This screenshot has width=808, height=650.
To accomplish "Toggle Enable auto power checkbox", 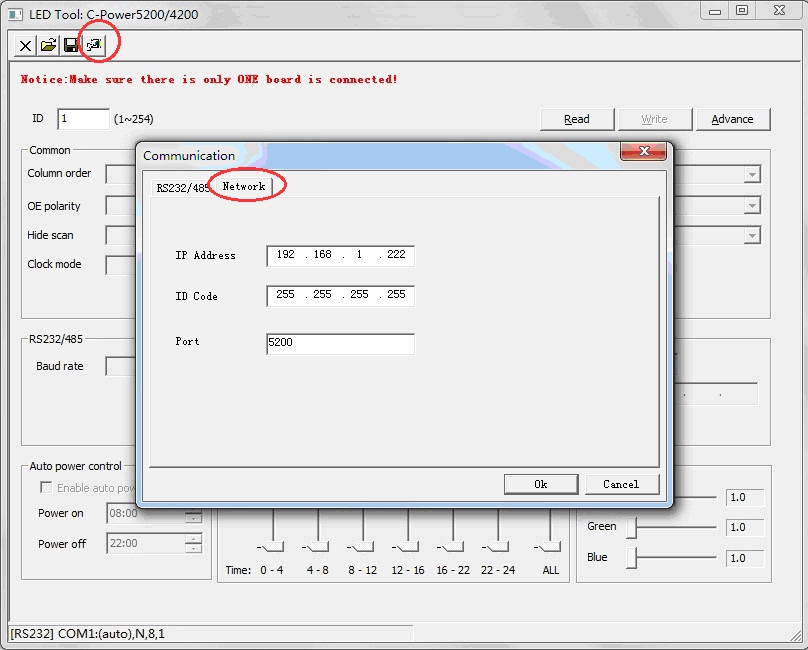I will 46,488.
